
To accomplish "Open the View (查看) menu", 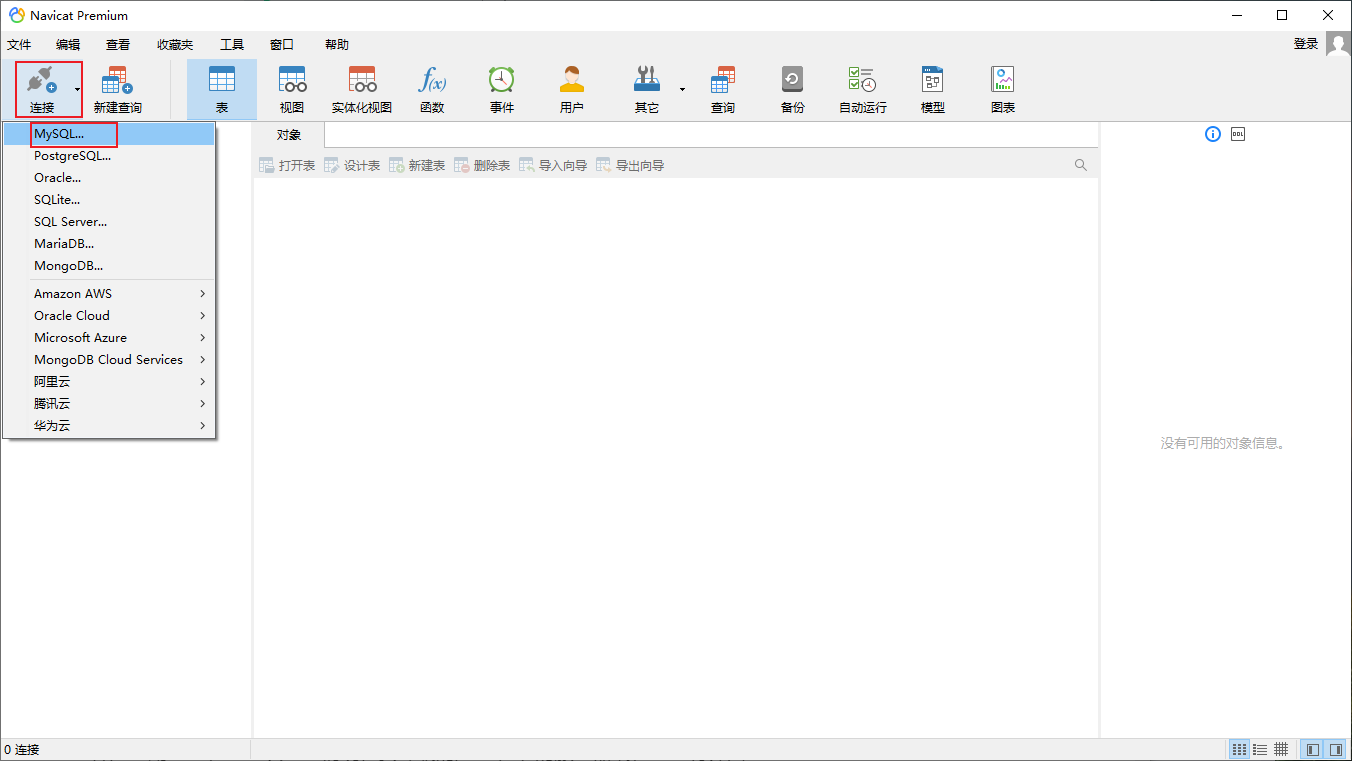I will tap(118, 45).
